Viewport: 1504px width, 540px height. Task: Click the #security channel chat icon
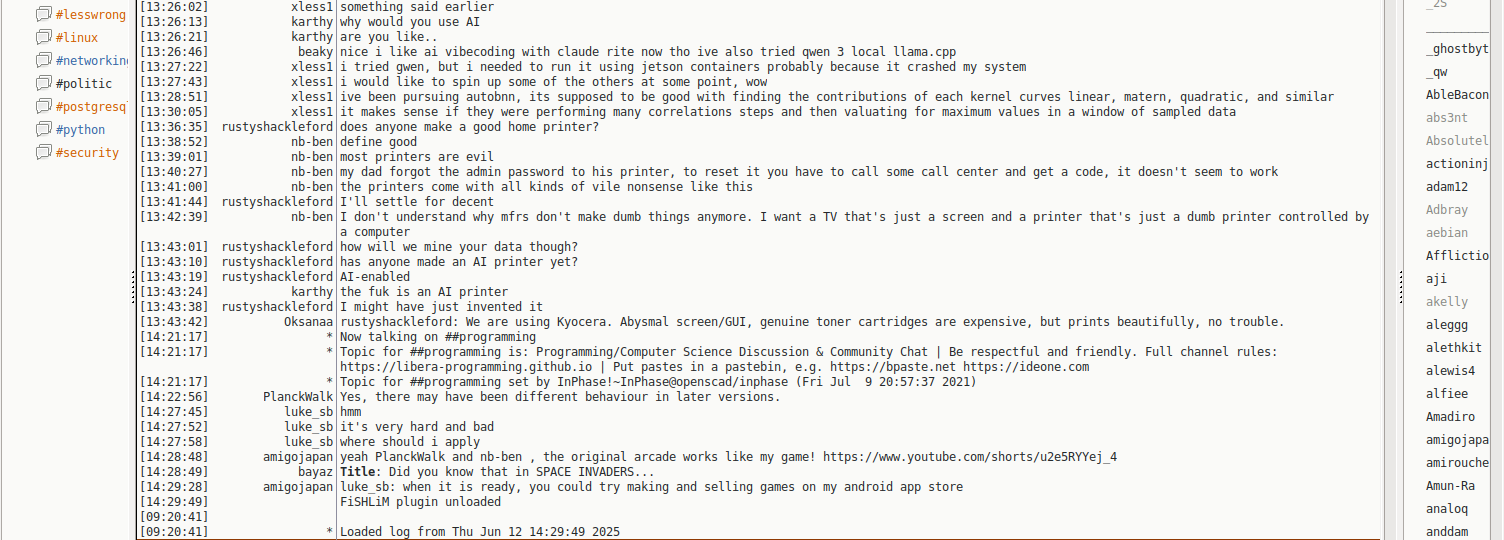point(43,153)
